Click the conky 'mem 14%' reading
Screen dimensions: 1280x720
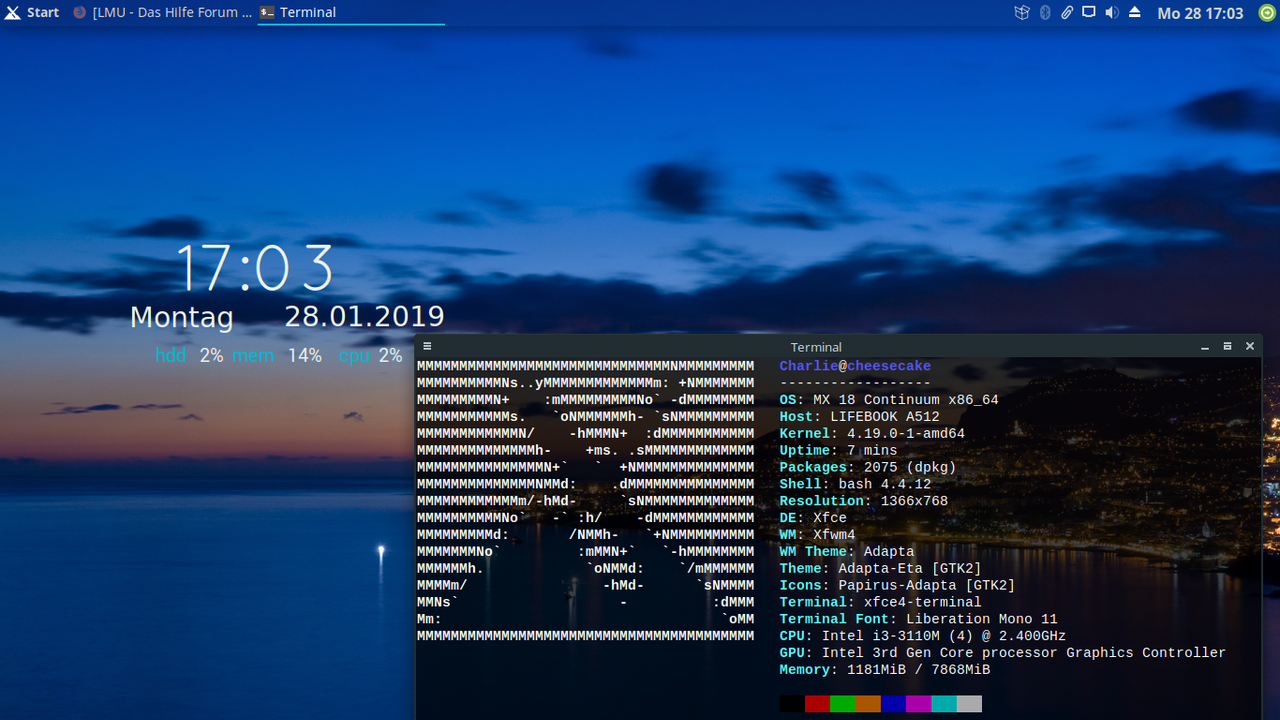(x=277, y=355)
